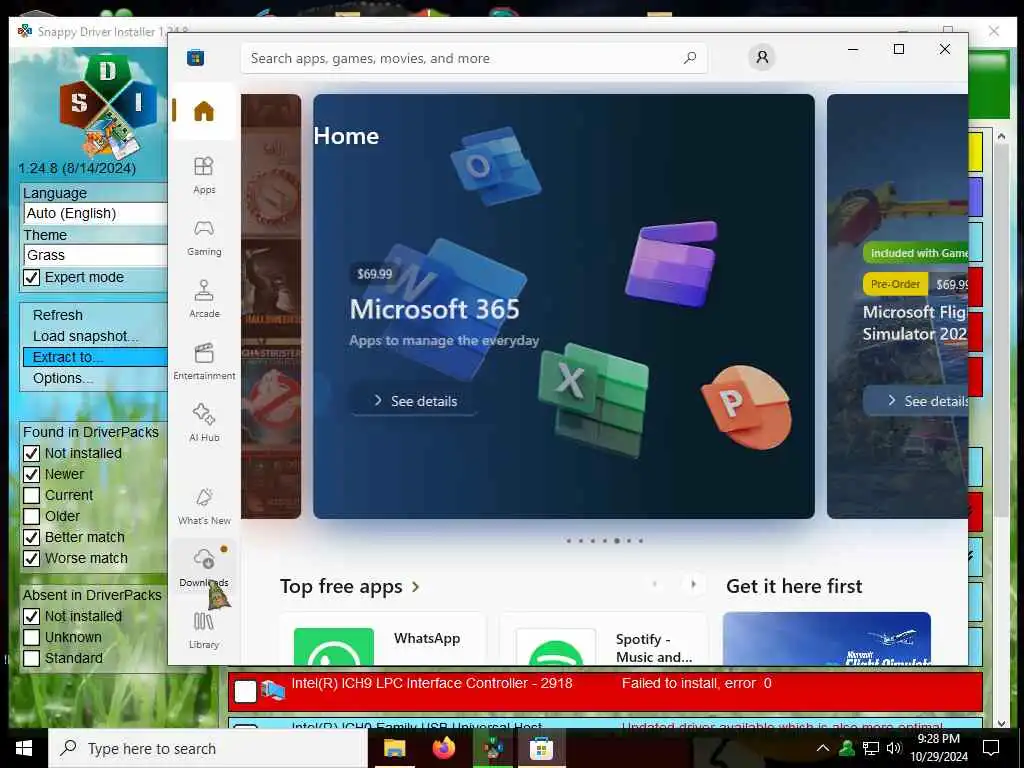Open Options... in Snappy Driver Installer

pyautogui.click(x=63, y=378)
